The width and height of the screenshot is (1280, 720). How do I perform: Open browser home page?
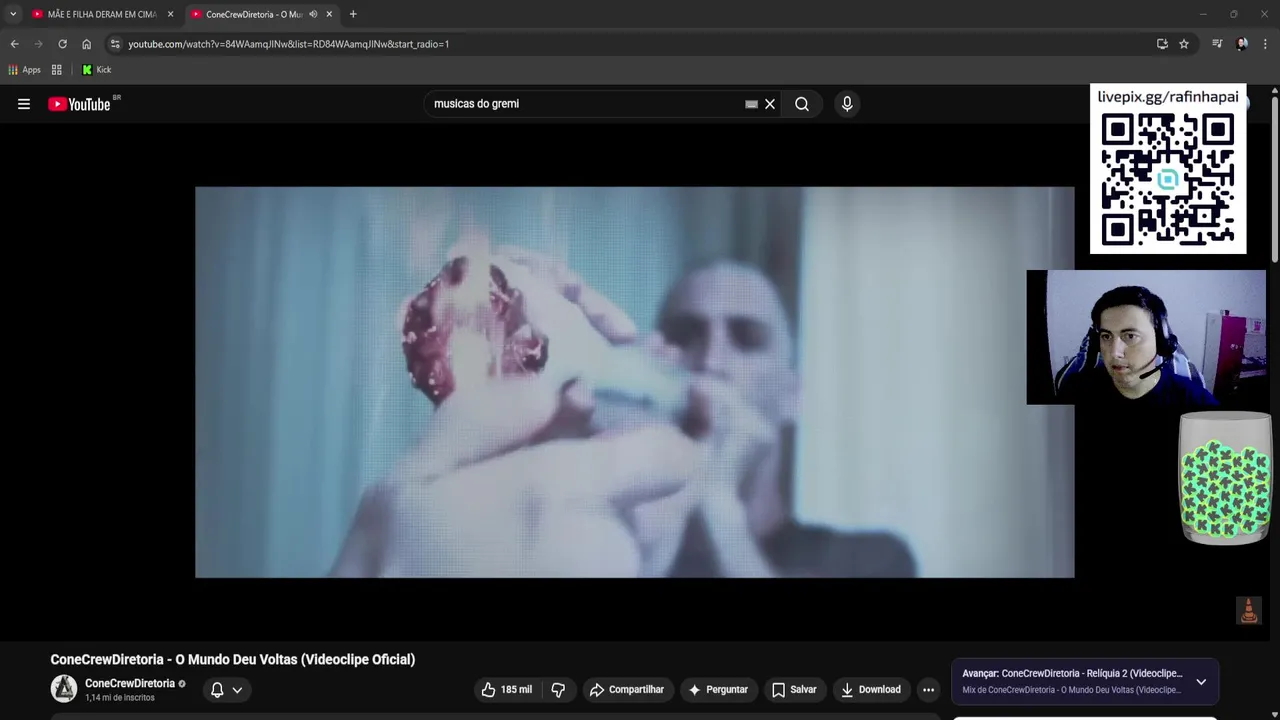pyautogui.click(x=86, y=44)
